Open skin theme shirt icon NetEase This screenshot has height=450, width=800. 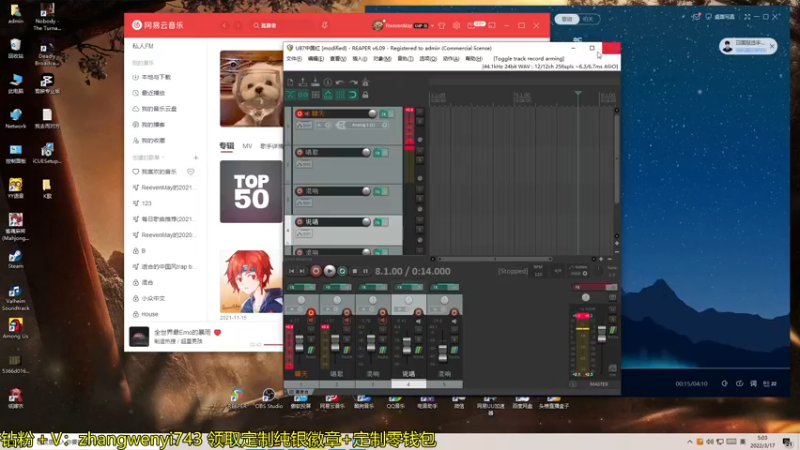(x=442, y=26)
